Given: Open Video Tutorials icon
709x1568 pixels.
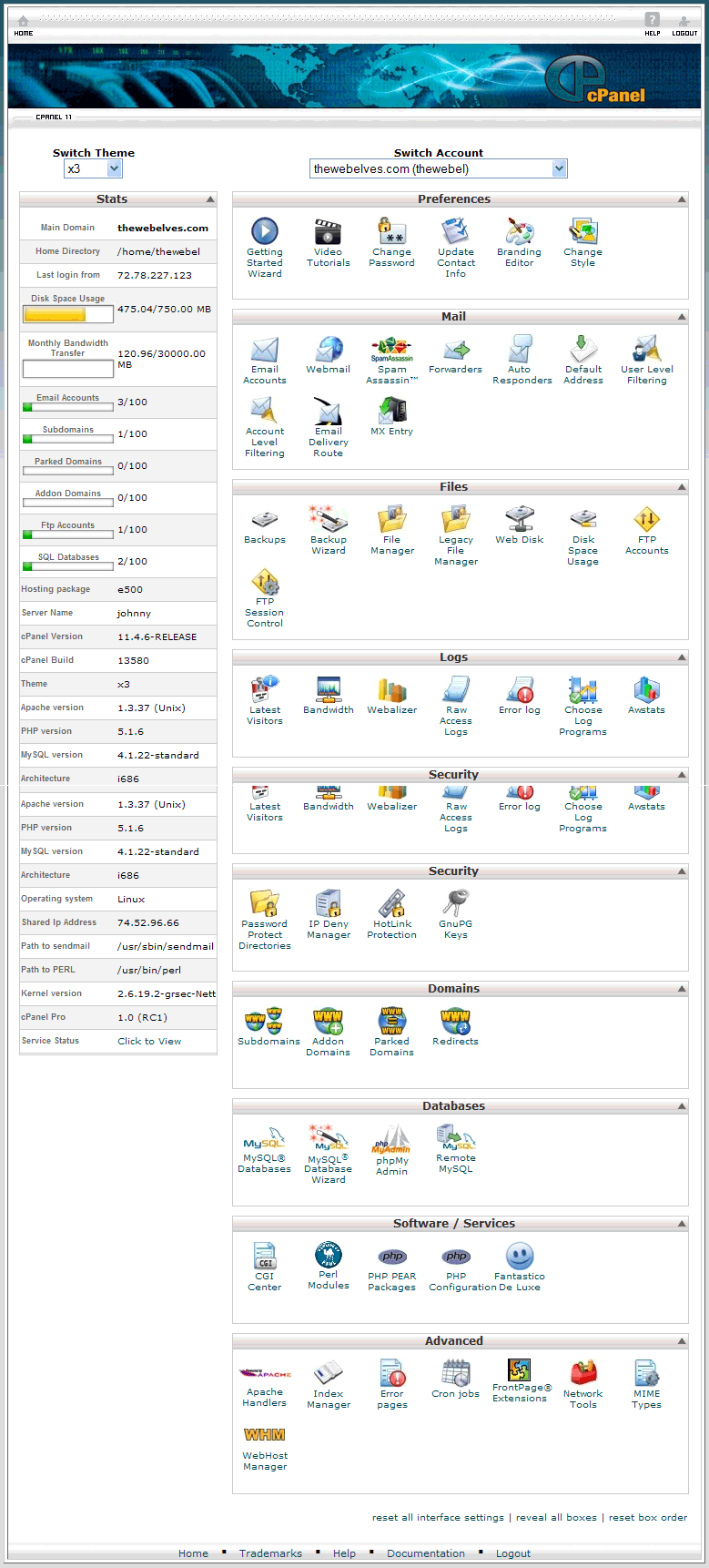Looking at the screenshot, I should pos(329,242).
